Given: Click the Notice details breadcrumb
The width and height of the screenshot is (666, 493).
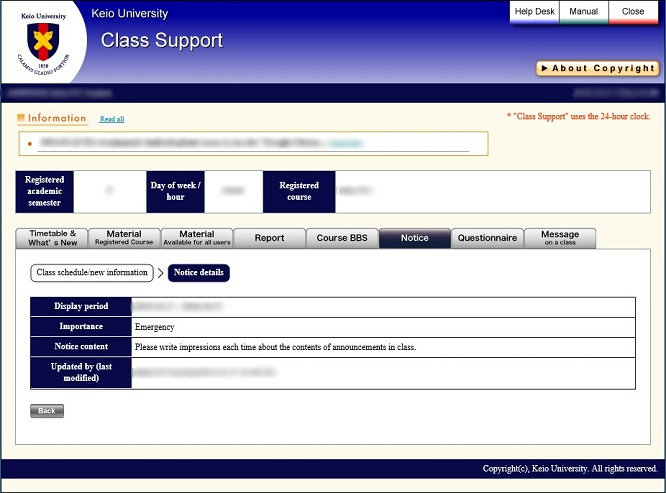Looking at the screenshot, I should [x=198, y=272].
